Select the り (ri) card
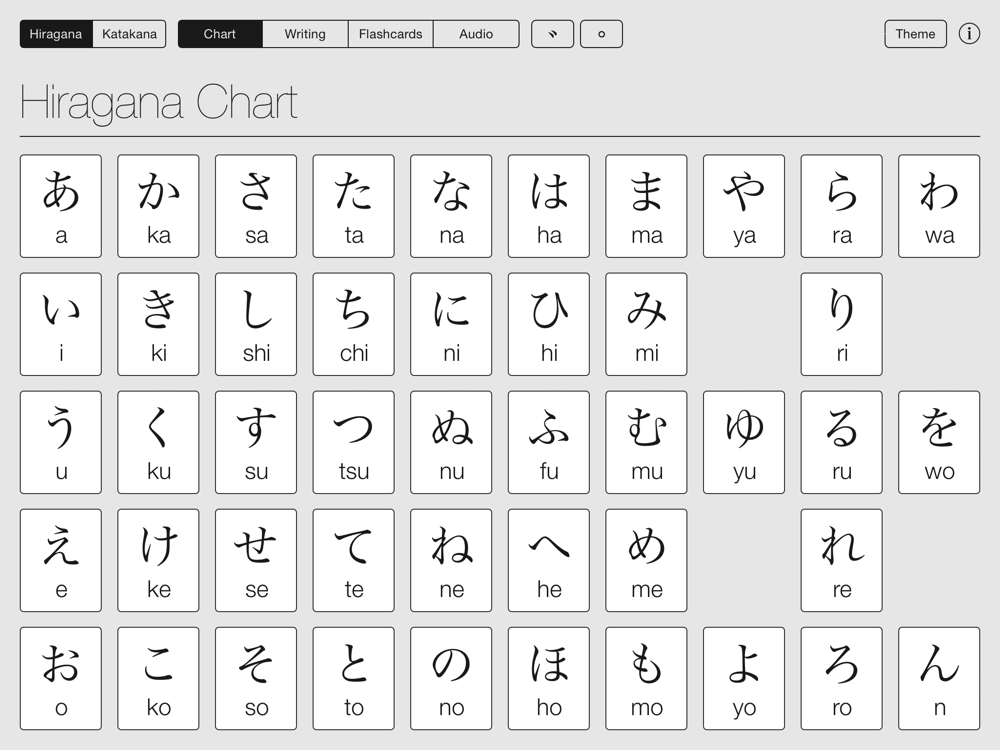The height and width of the screenshot is (750, 1000). click(841, 324)
